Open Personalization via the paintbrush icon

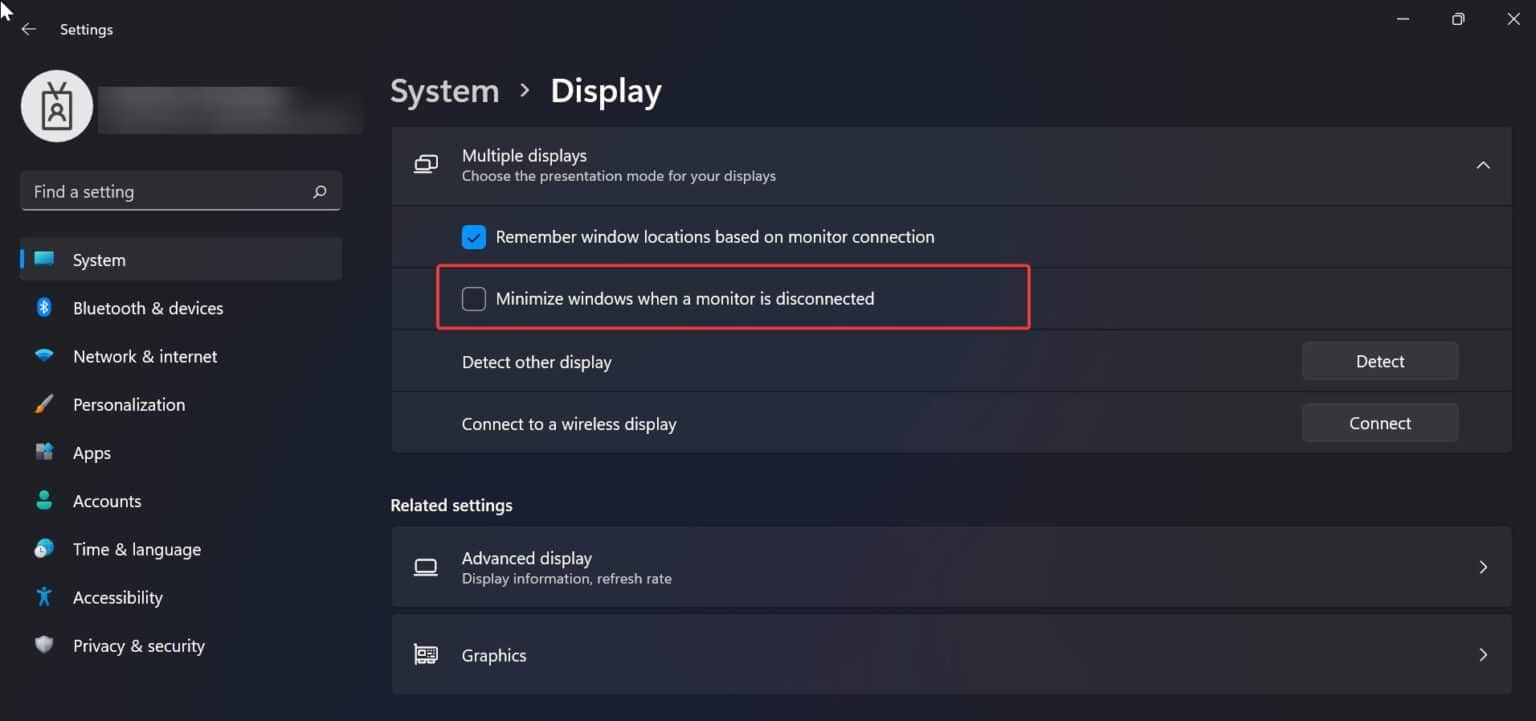click(44, 404)
